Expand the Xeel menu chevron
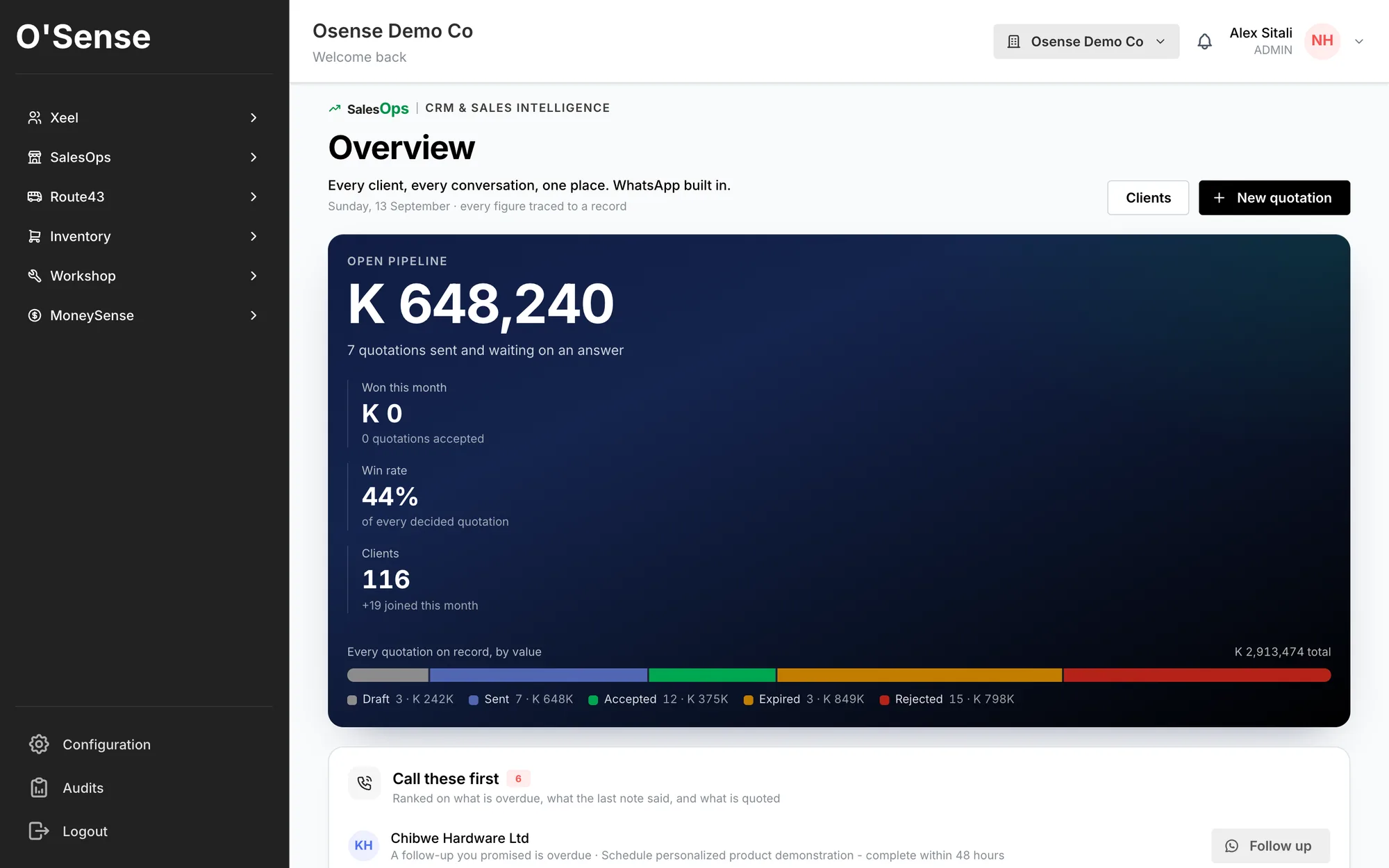This screenshot has height=868, width=1389. tap(253, 118)
